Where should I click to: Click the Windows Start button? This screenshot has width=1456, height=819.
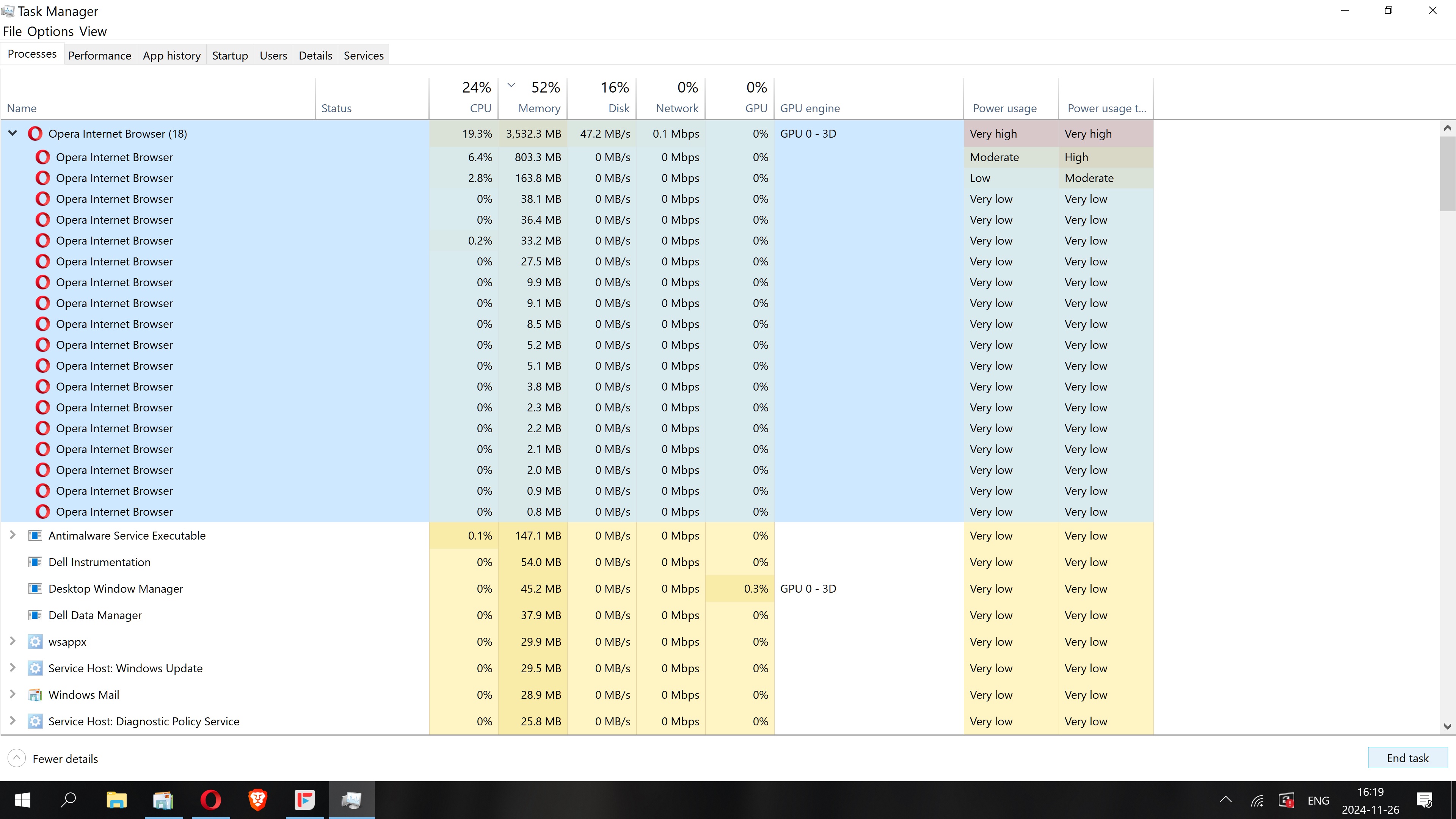[23, 800]
